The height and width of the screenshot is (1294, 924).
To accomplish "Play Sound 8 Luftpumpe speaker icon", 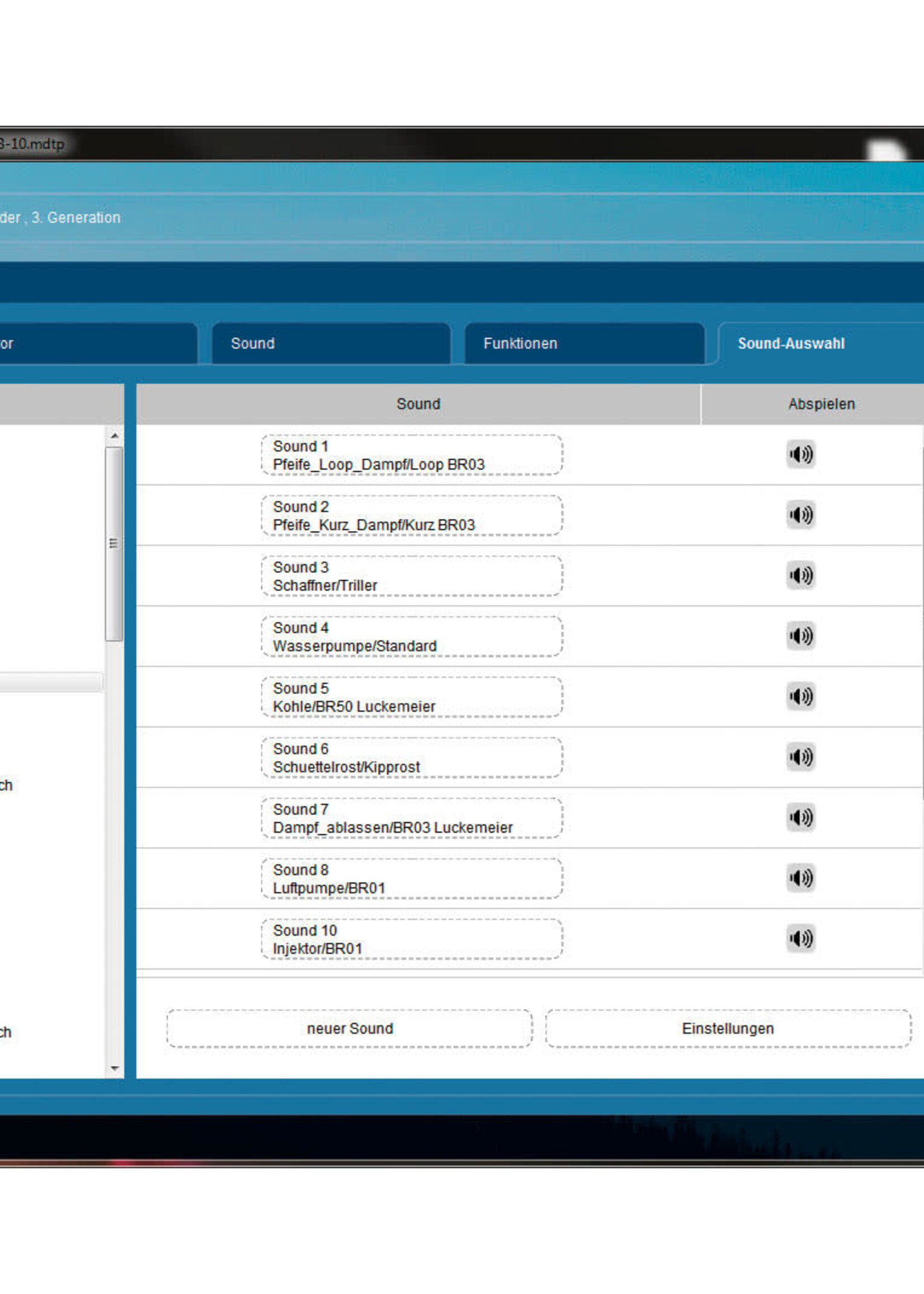I will pyautogui.click(x=800, y=877).
